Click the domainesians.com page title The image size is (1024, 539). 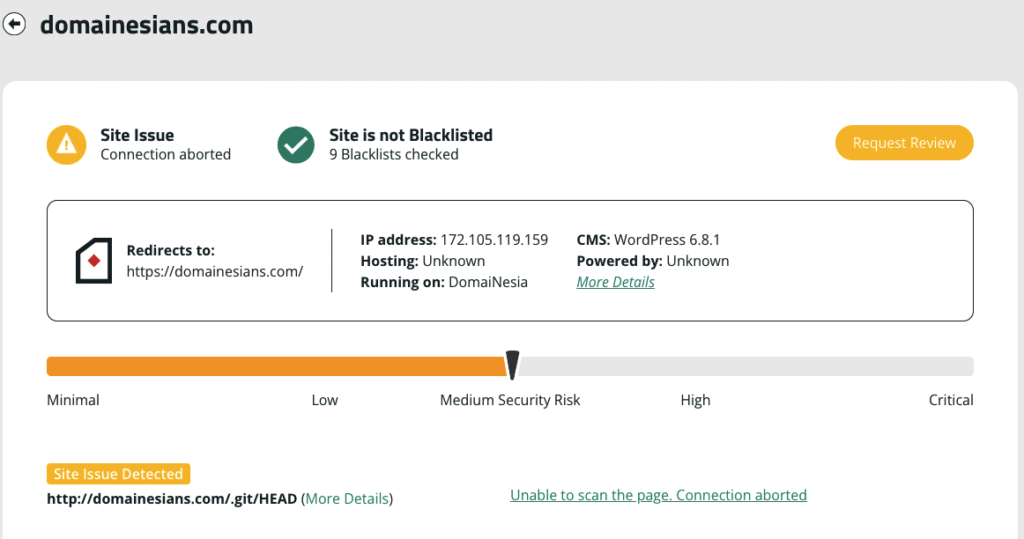146,25
